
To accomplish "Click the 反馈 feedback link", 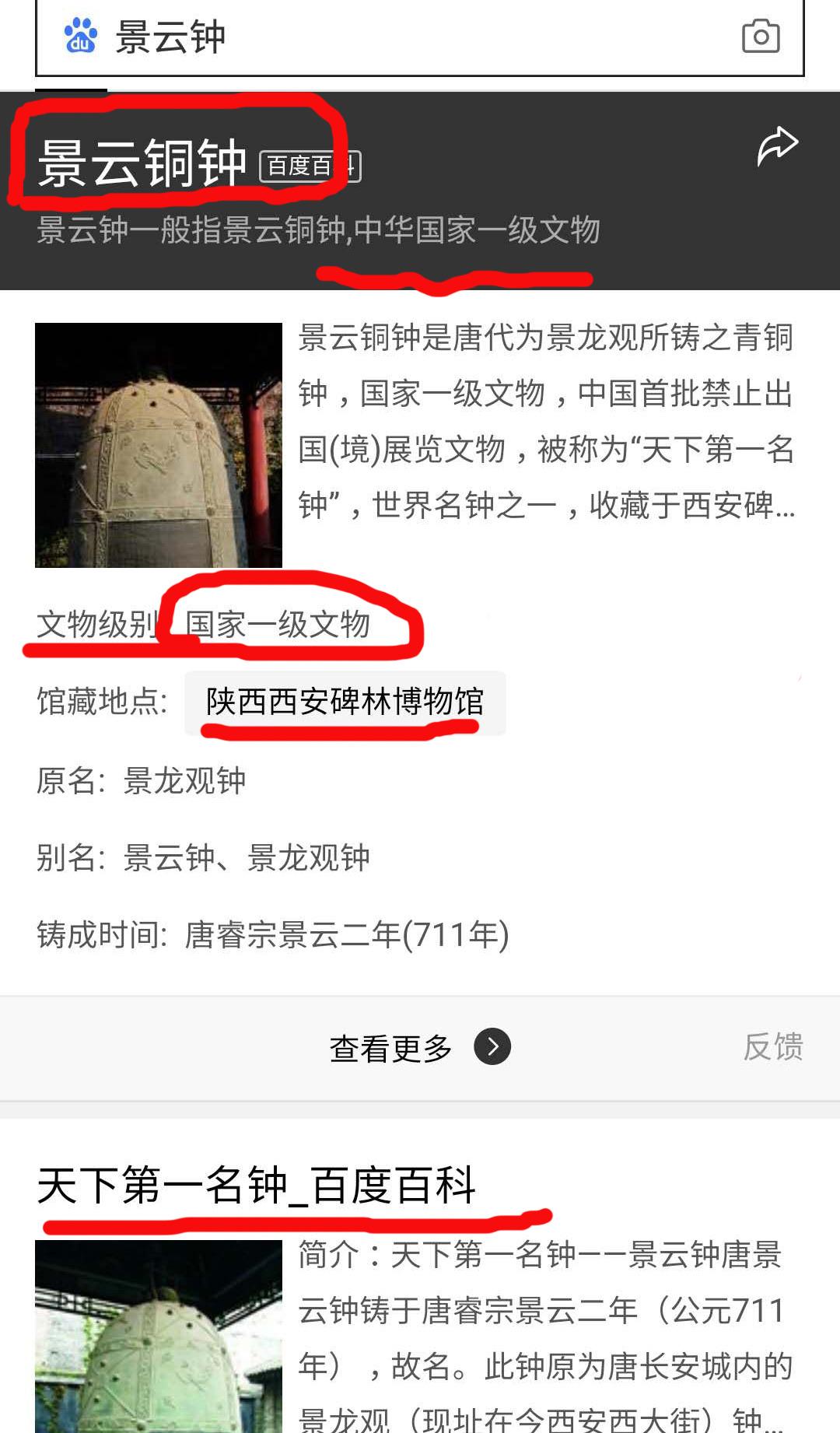I will pos(773,1046).
